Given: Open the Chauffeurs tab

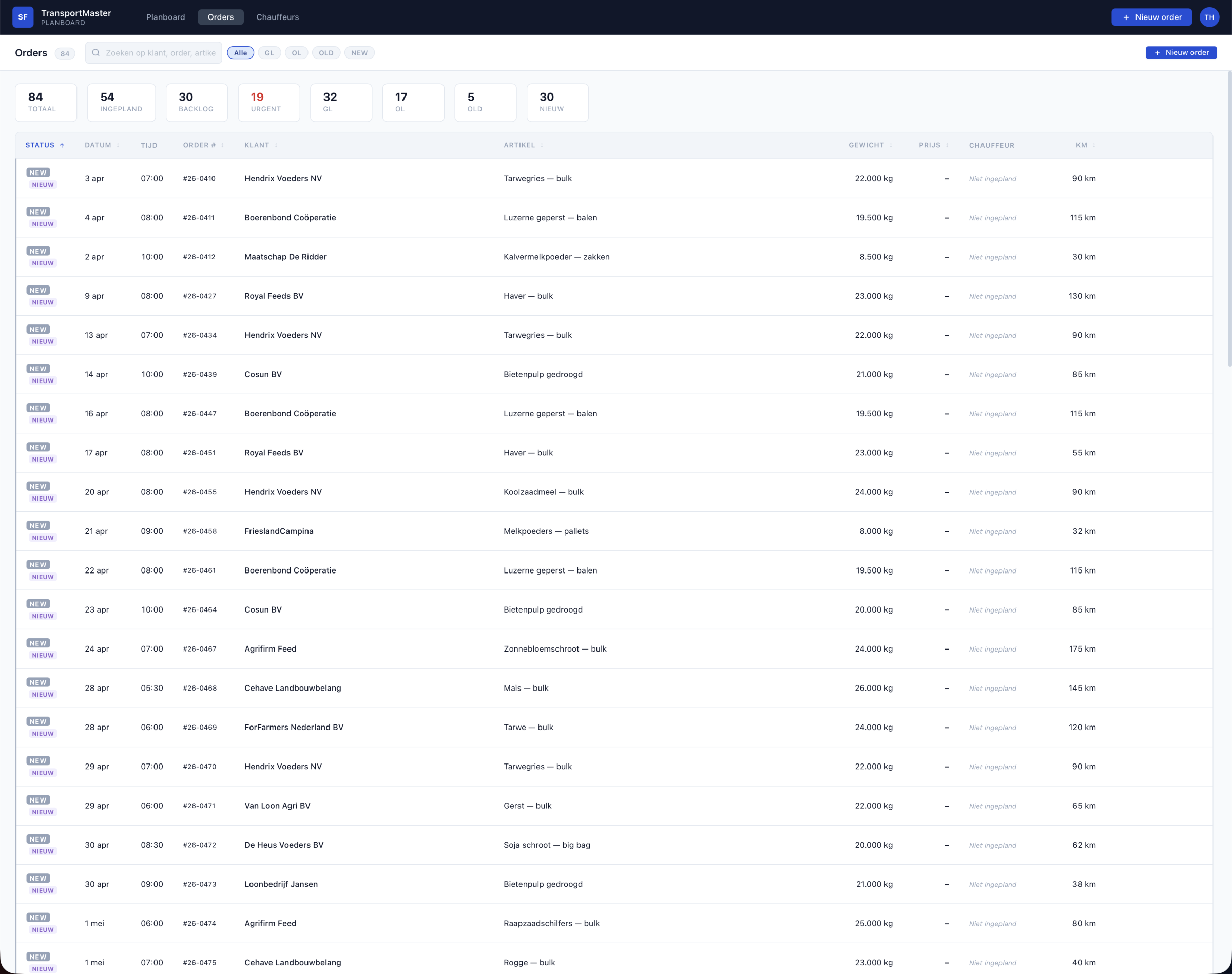Looking at the screenshot, I should tap(277, 17).
